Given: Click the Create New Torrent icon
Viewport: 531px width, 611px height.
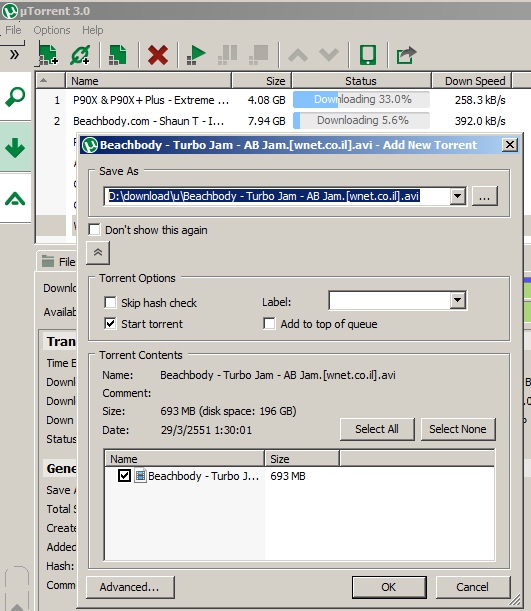Looking at the screenshot, I should click(118, 55).
